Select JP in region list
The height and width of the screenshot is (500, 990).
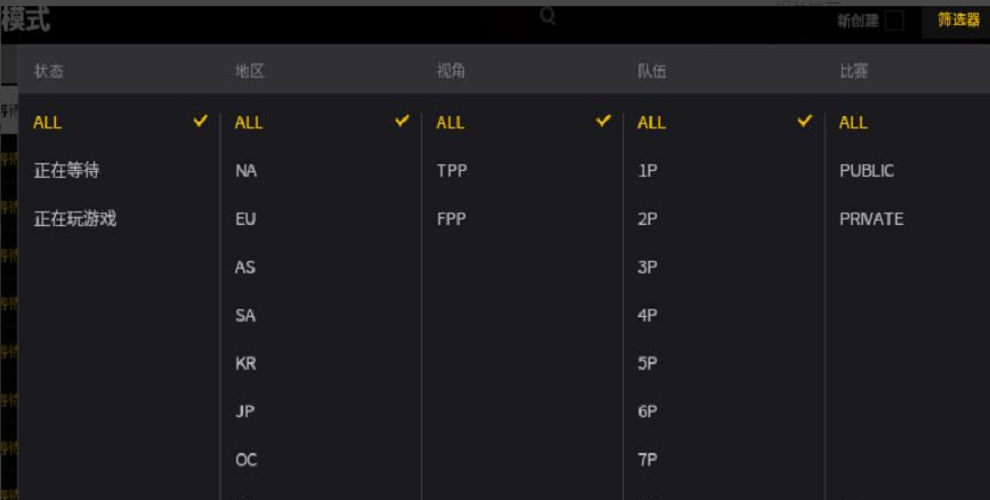244,412
